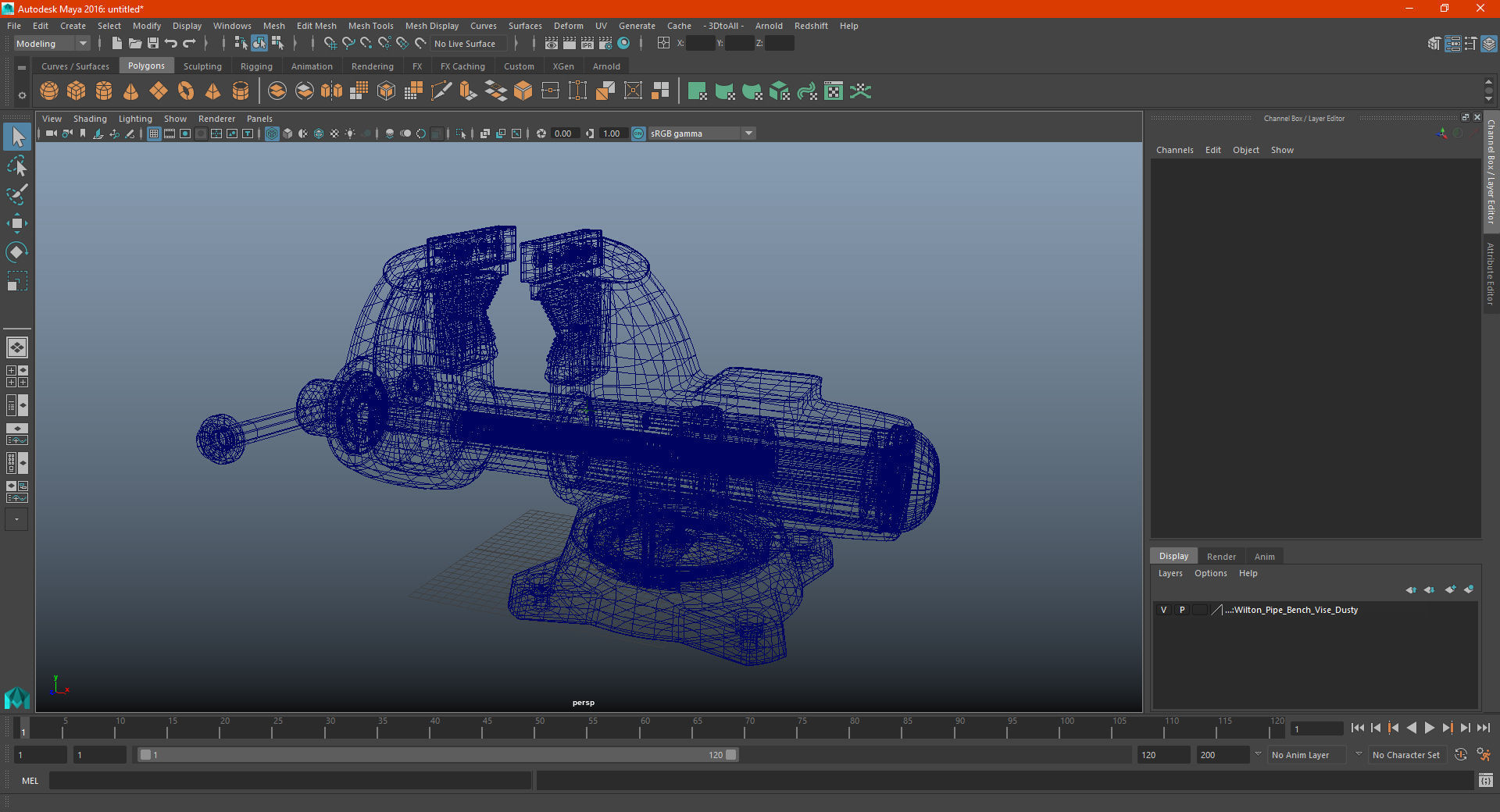
Task: Click the Mirror geometry shelf icon
Action: (x=331, y=91)
